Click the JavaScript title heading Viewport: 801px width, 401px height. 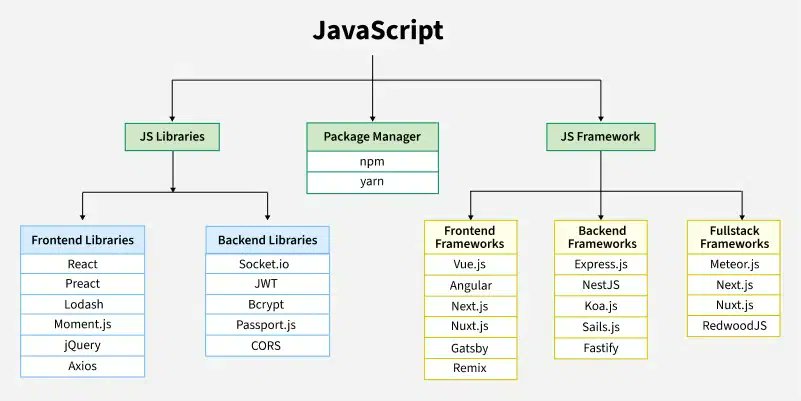(378, 31)
